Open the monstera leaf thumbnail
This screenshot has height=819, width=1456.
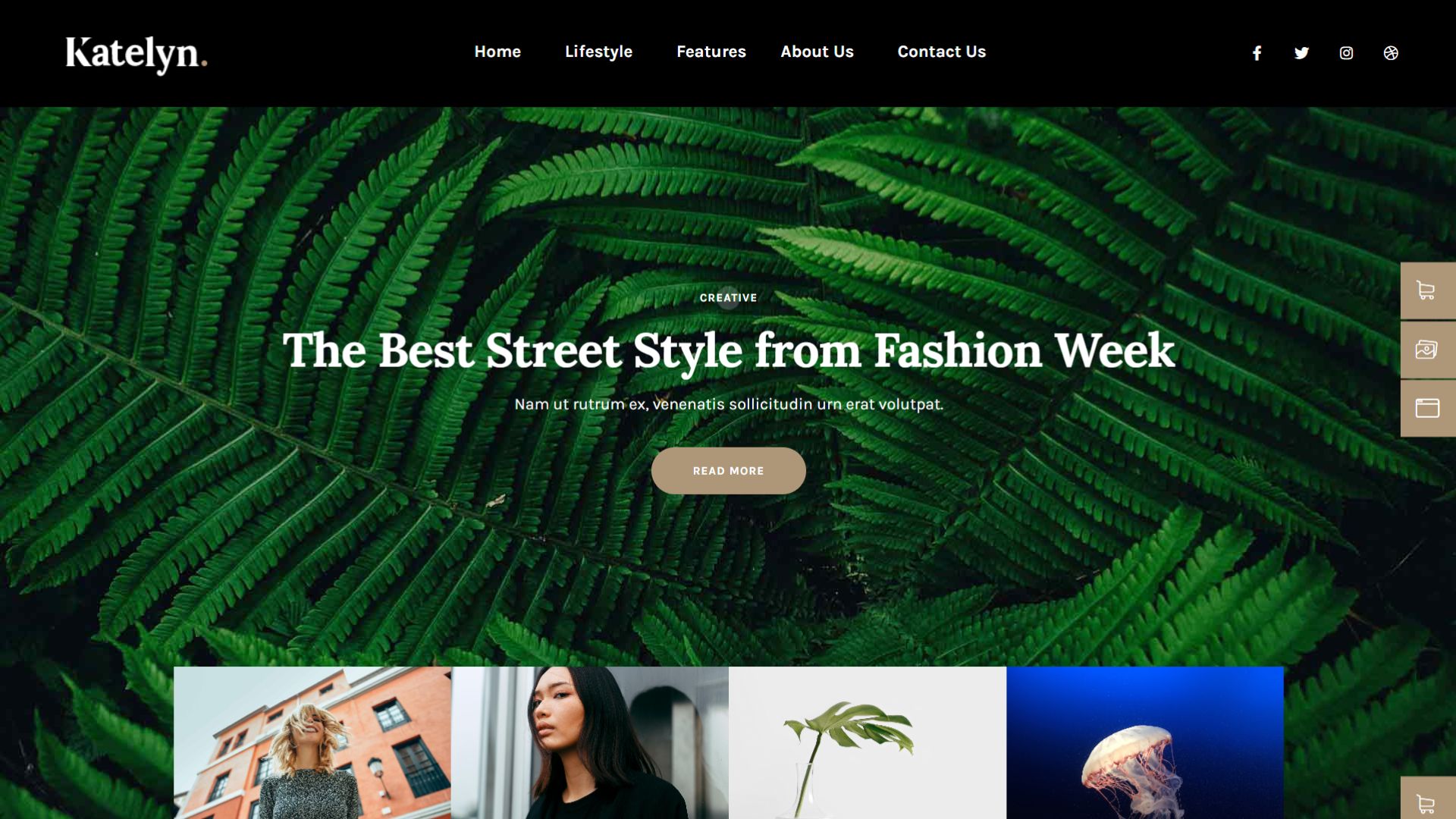tap(868, 742)
